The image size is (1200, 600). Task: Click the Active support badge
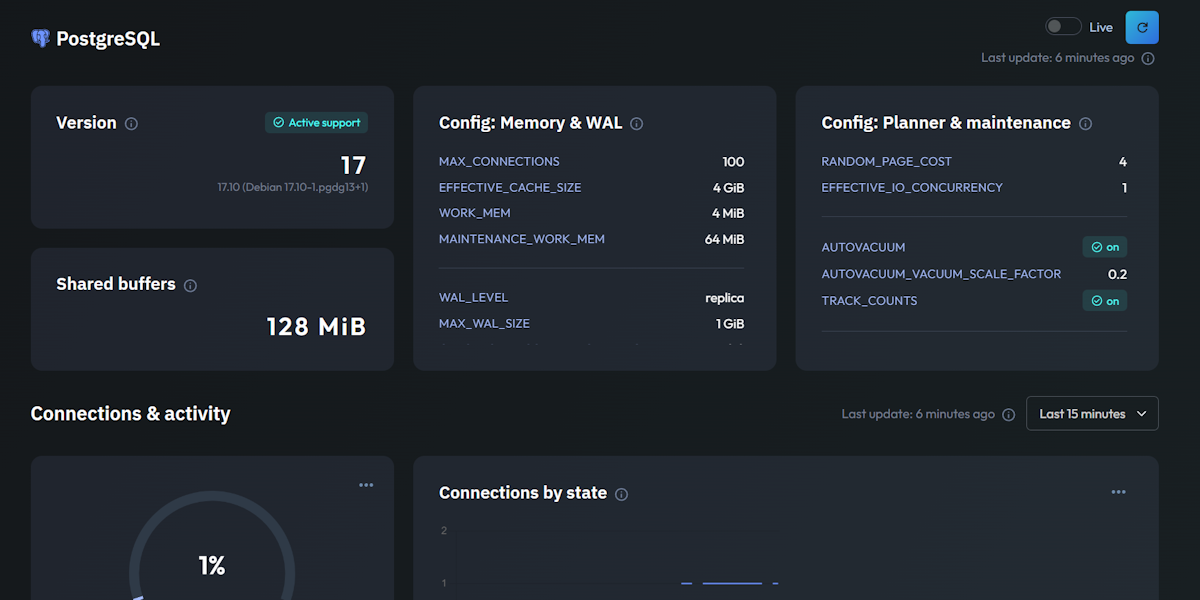317,123
